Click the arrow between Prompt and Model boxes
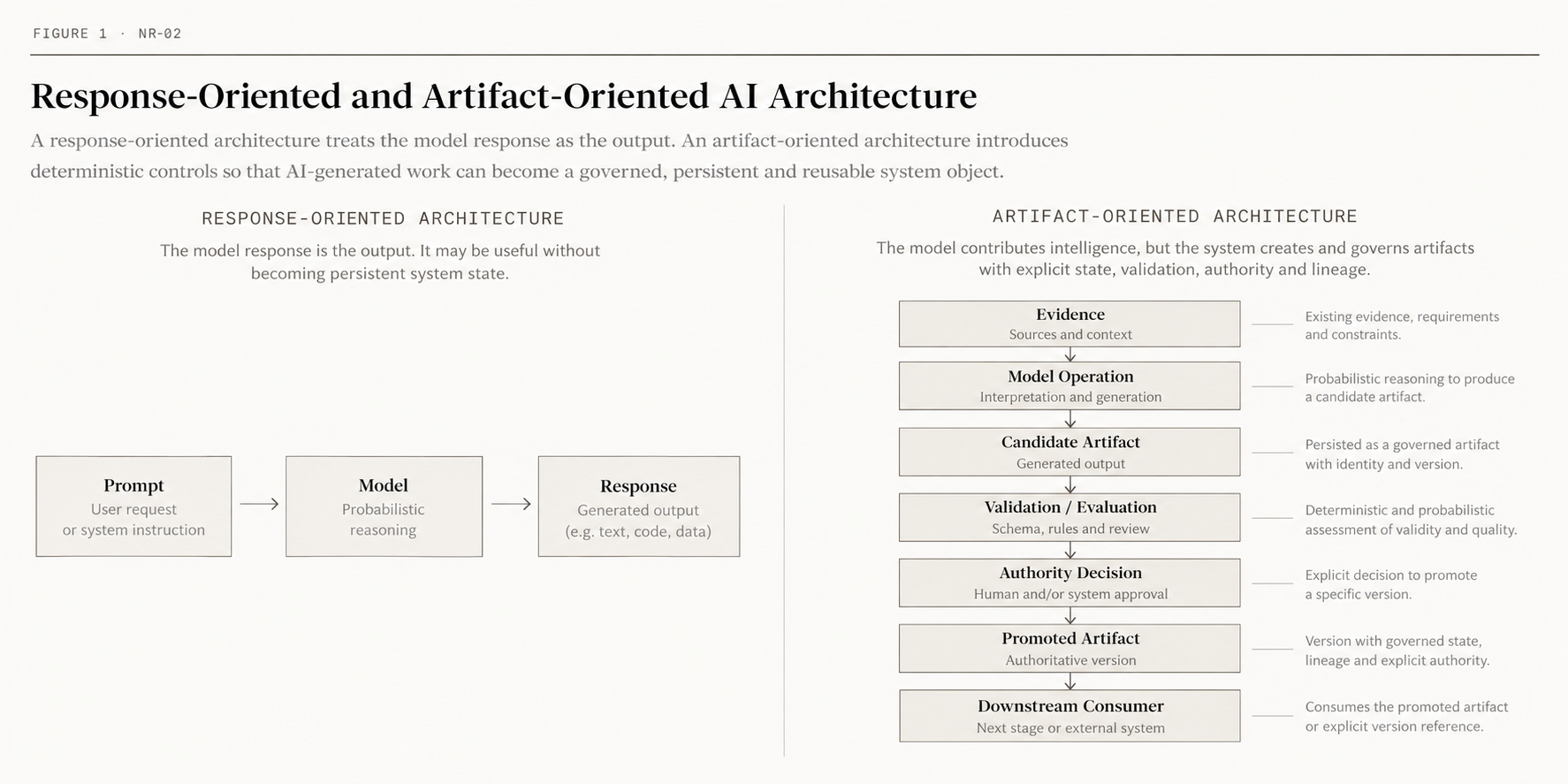Screen dimensions: 1568x784 (259, 504)
